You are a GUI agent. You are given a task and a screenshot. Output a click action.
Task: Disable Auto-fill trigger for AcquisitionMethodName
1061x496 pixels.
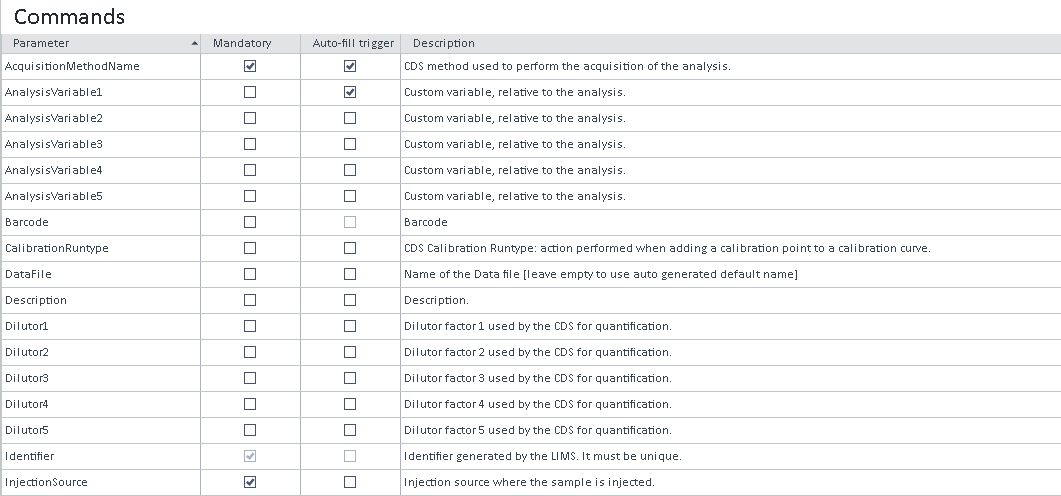tap(350, 66)
